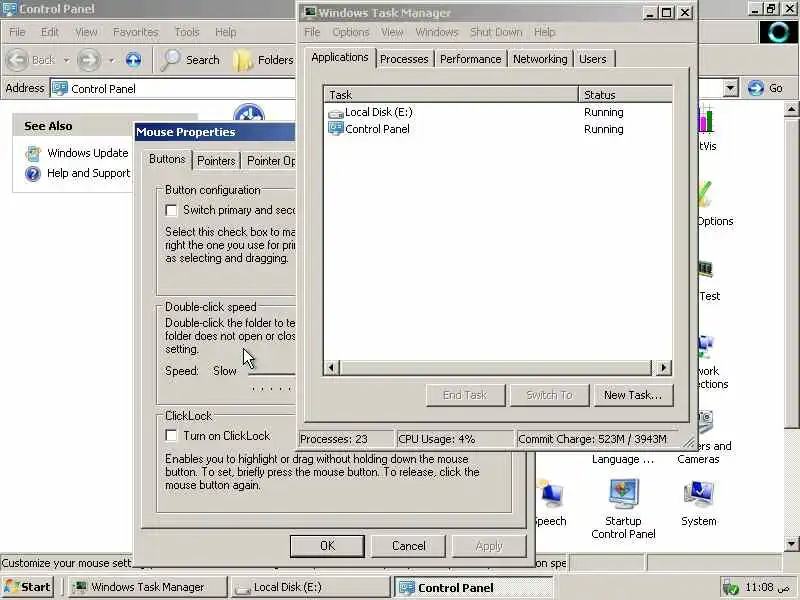
Task: Click the New Task... button
Action: click(633, 395)
